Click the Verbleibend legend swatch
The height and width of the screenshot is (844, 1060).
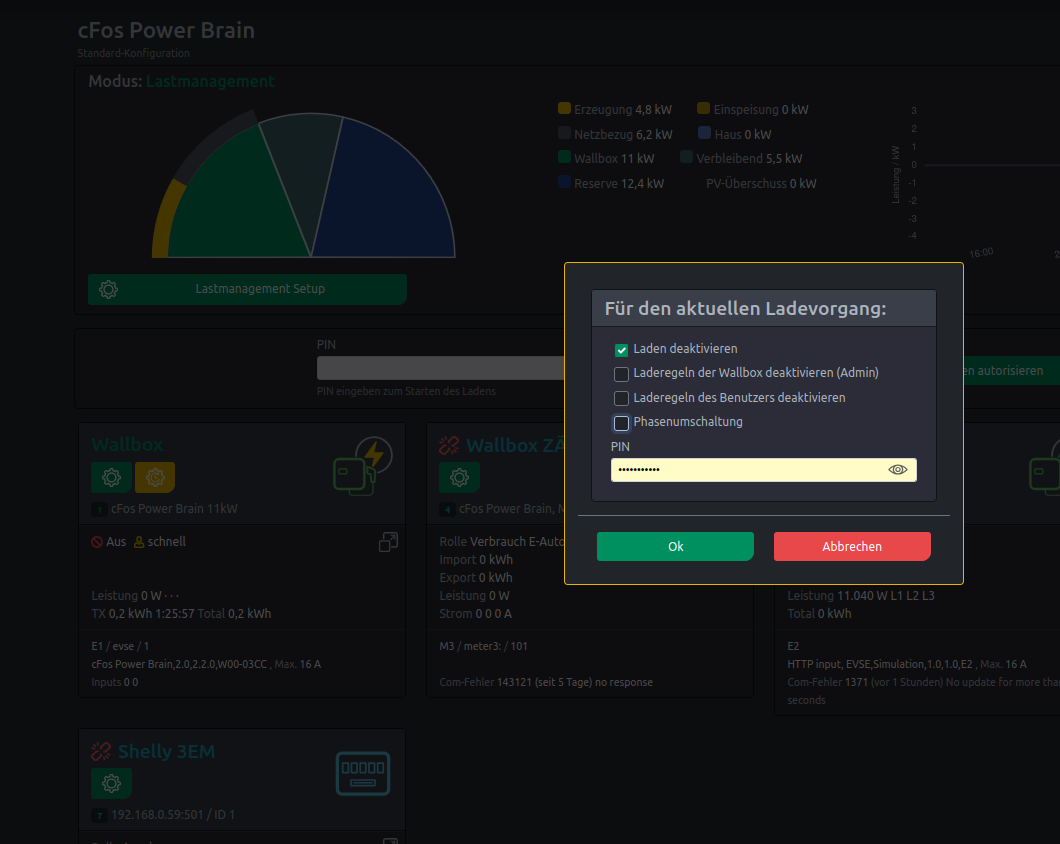pyautogui.click(x=686, y=157)
